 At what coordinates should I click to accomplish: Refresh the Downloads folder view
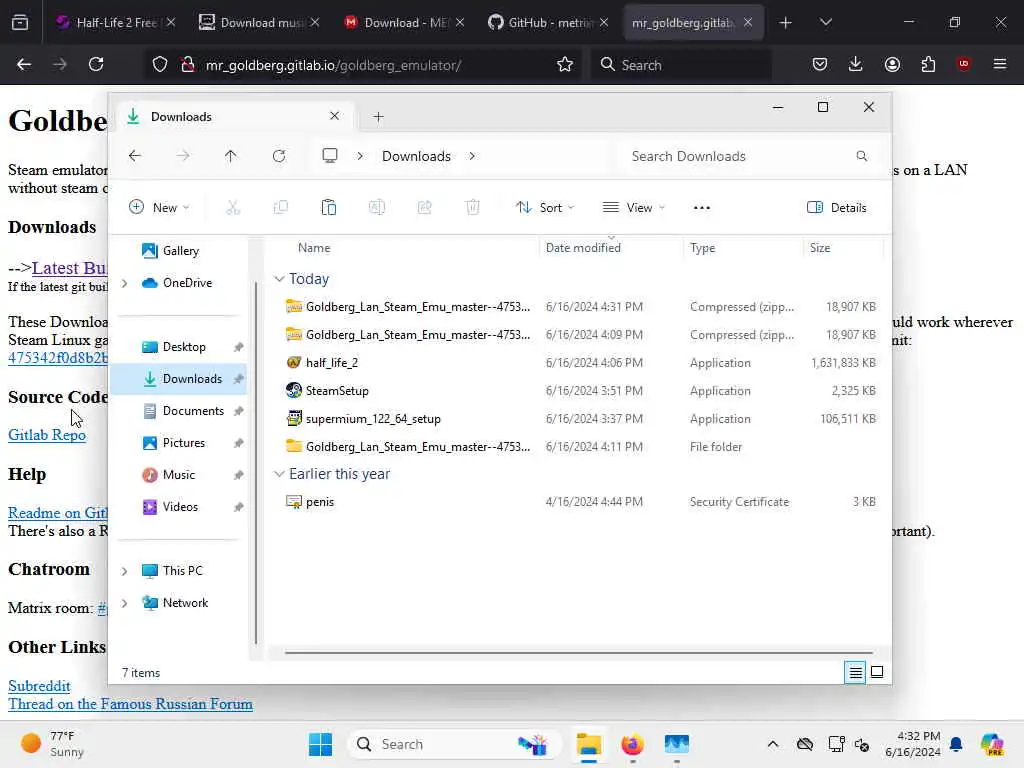[279, 156]
